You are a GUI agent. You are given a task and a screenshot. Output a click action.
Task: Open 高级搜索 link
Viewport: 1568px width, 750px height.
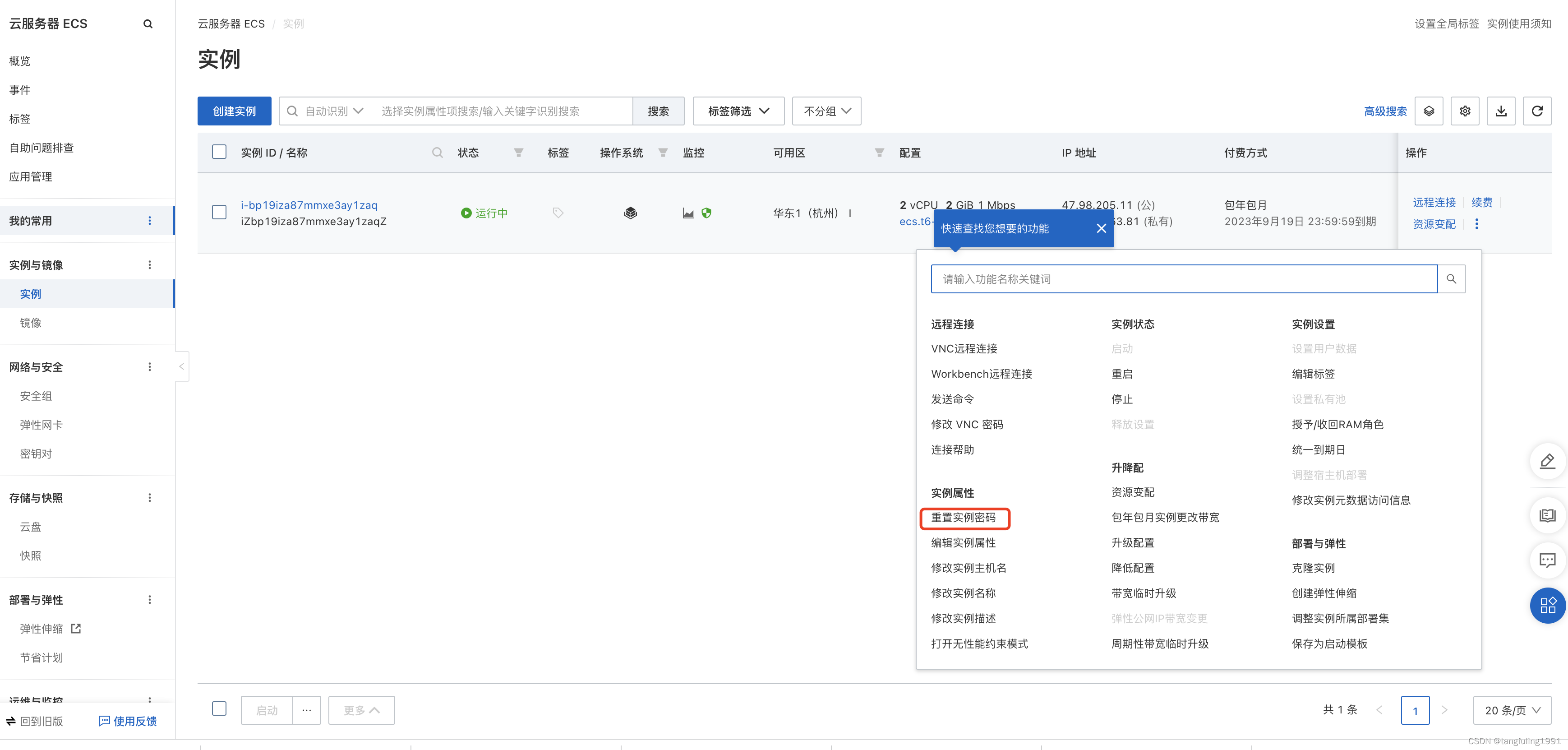click(1385, 111)
